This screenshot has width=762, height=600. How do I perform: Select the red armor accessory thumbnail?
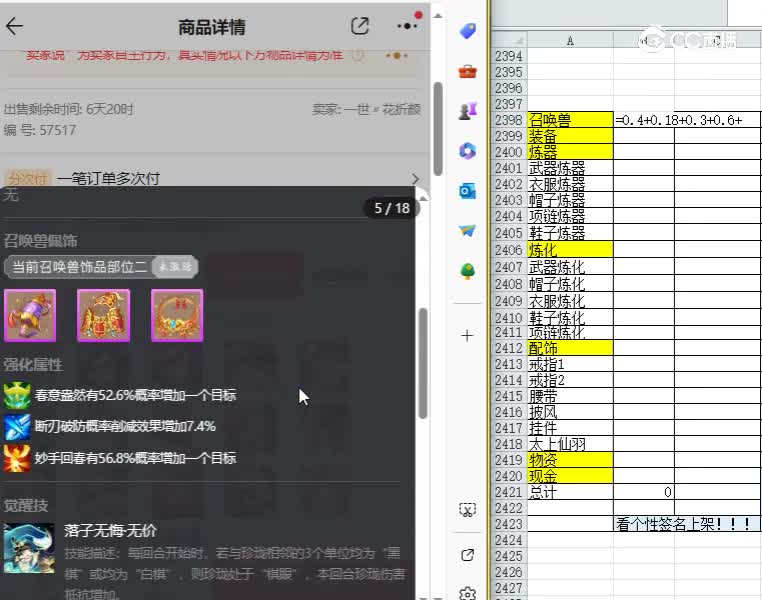(x=104, y=316)
